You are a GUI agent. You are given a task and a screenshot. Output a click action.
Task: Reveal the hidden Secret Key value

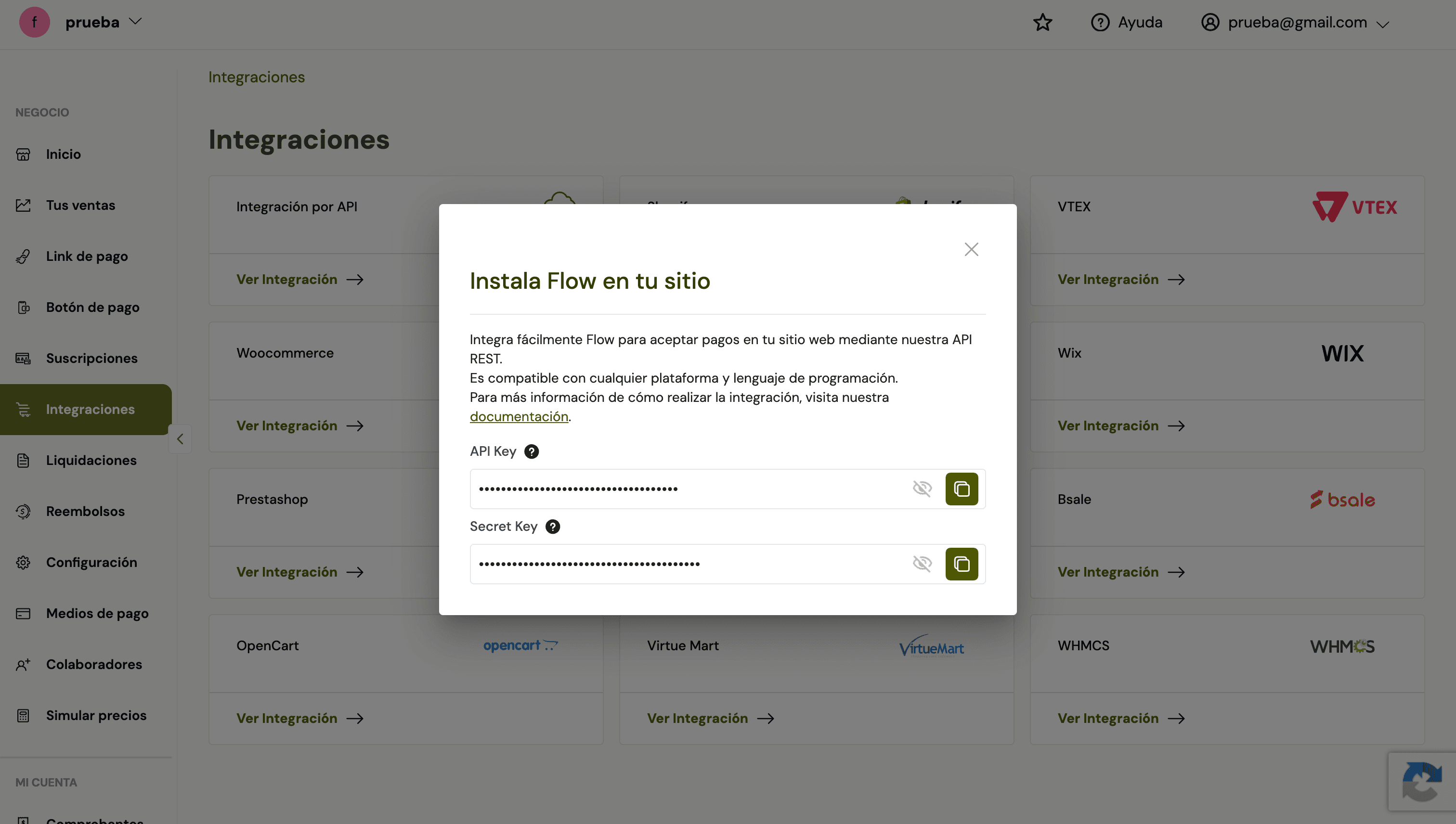922,564
